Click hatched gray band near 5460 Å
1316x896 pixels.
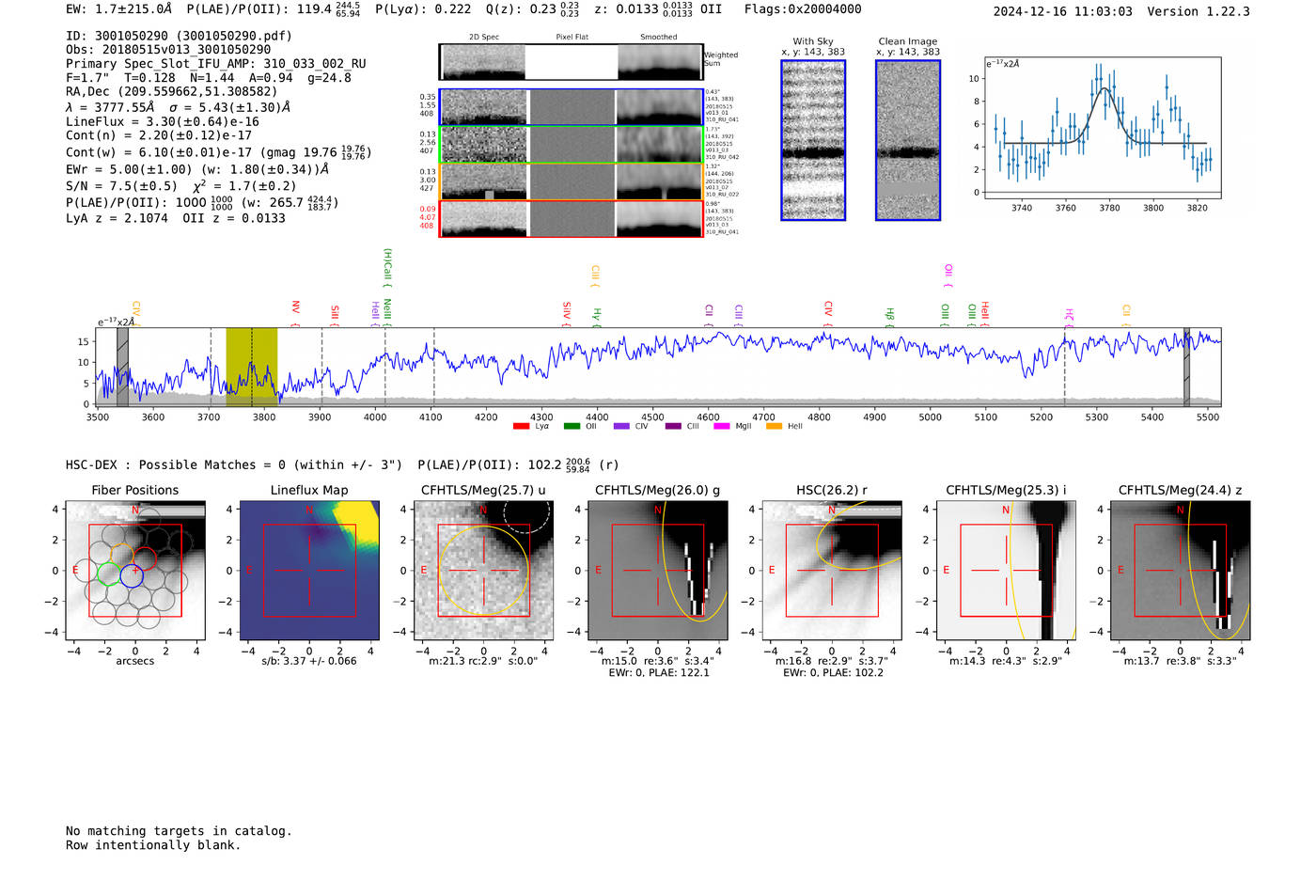tap(1186, 367)
